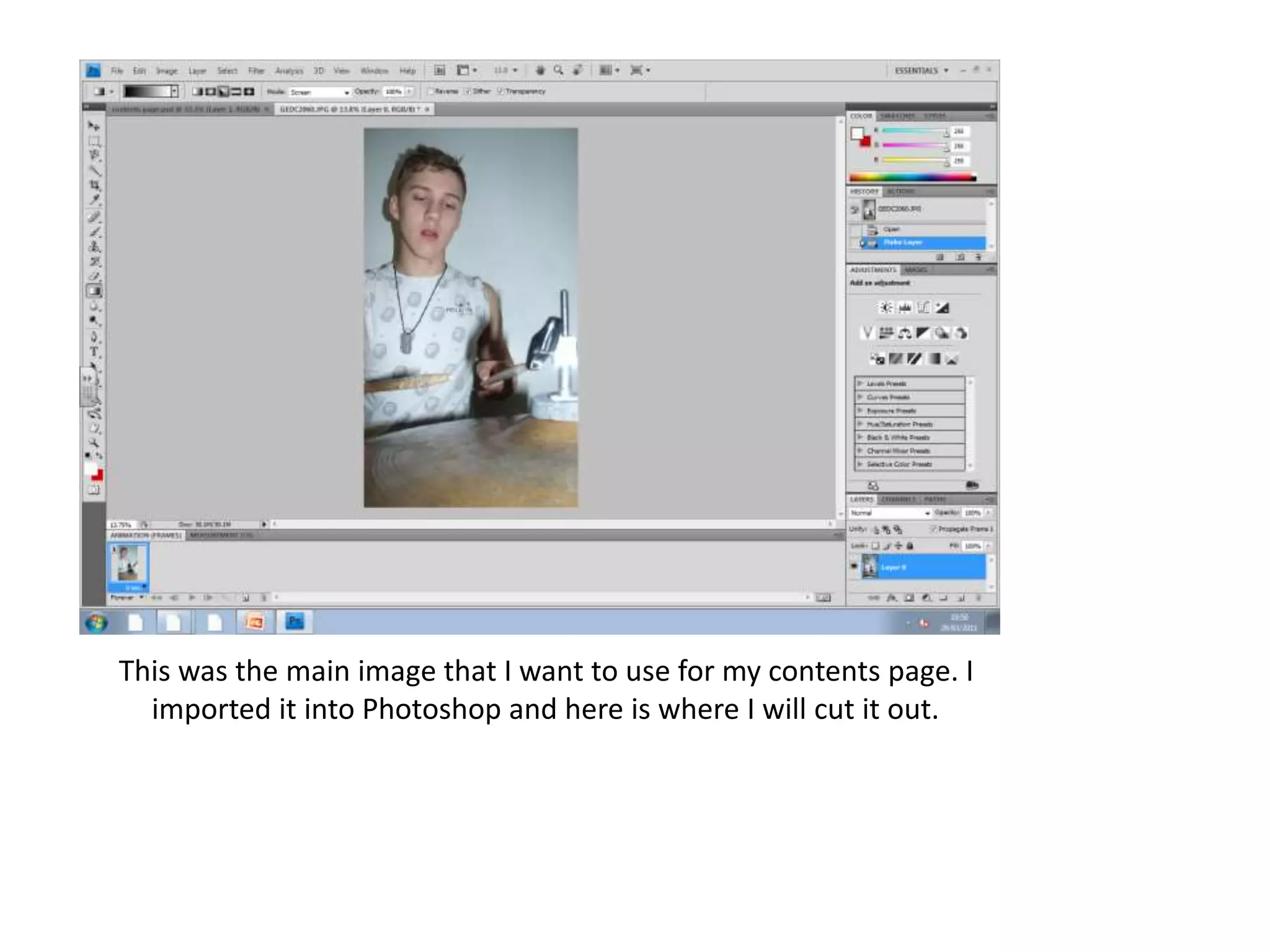The width and height of the screenshot is (1270, 952).
Task: Open the File menu
Action: pos(117,71)
